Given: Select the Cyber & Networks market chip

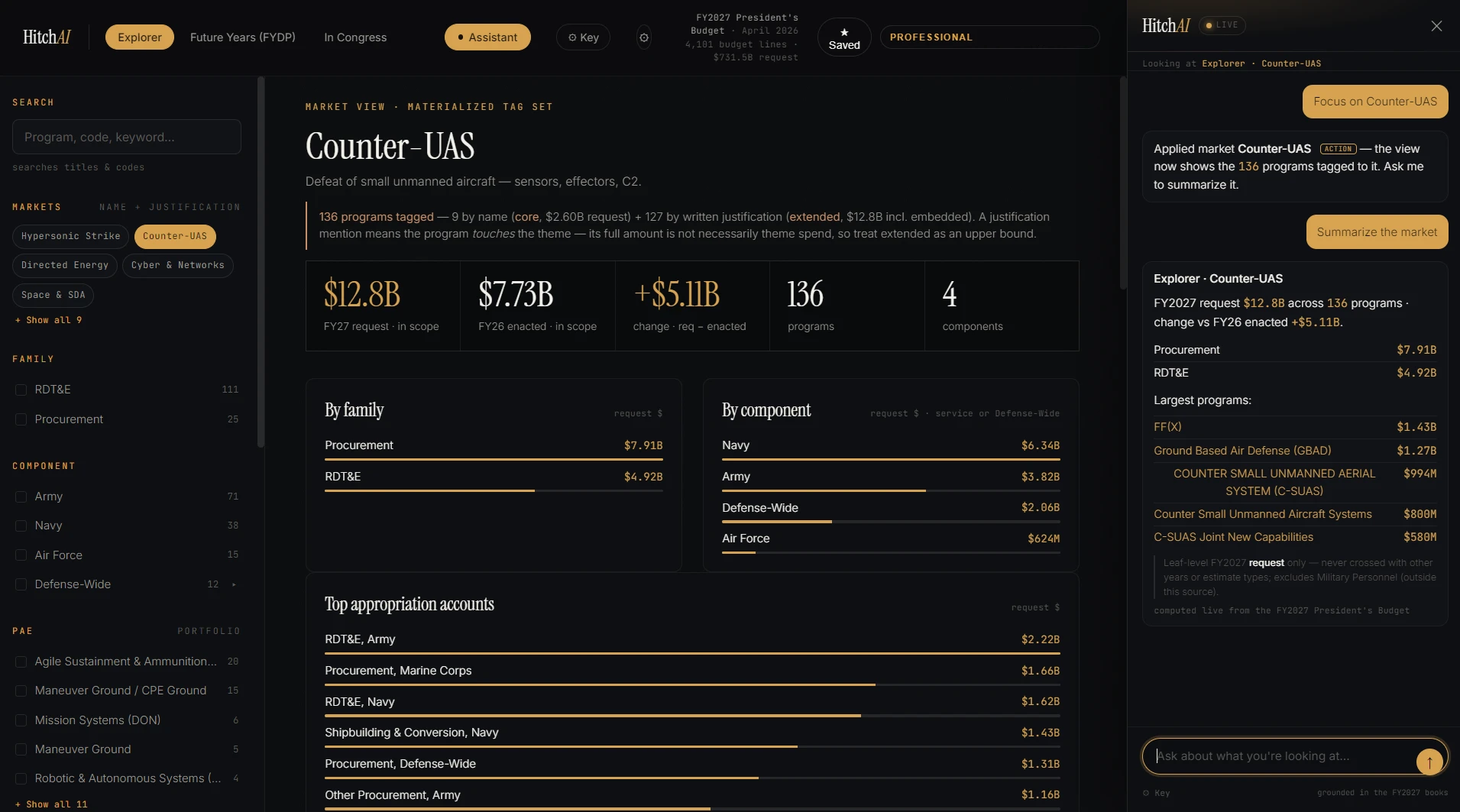Looking at the screenshot, I should (x=178, y=265).
